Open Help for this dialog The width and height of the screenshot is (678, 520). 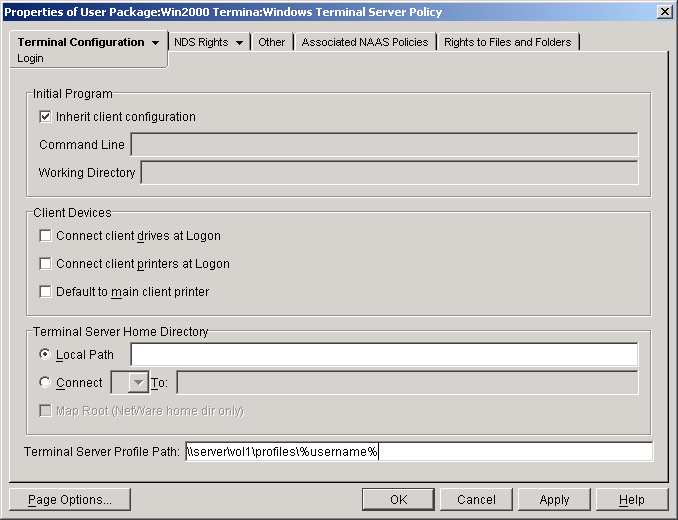point(632,500)
